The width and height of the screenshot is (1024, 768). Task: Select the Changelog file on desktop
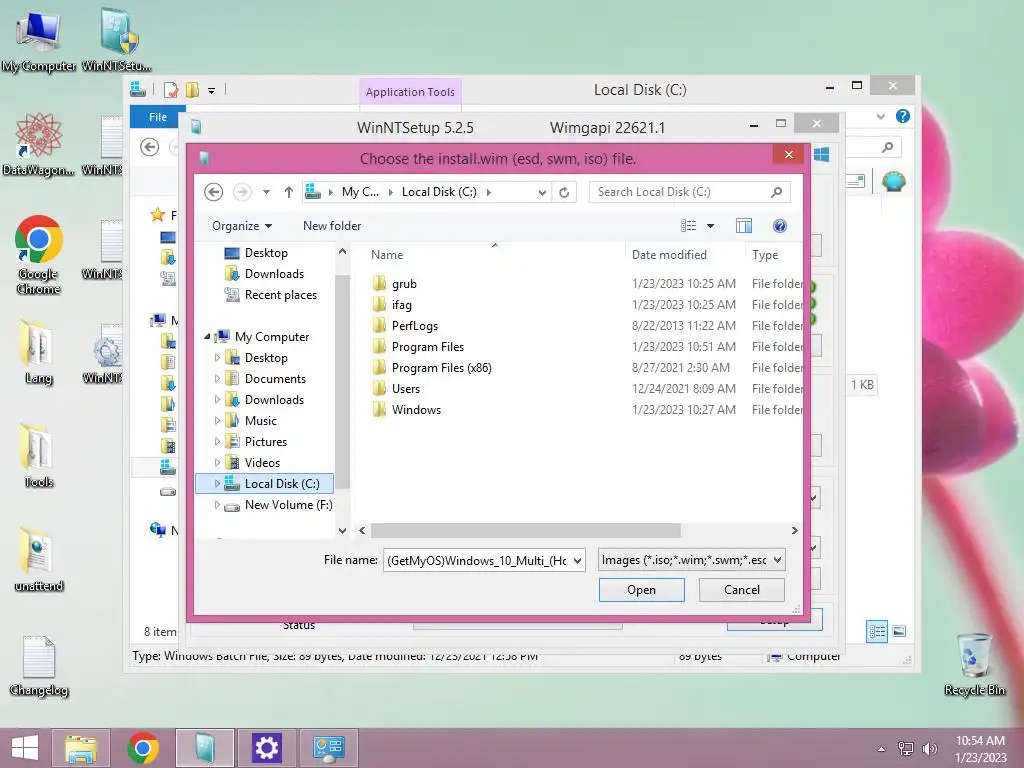[39, 665]
